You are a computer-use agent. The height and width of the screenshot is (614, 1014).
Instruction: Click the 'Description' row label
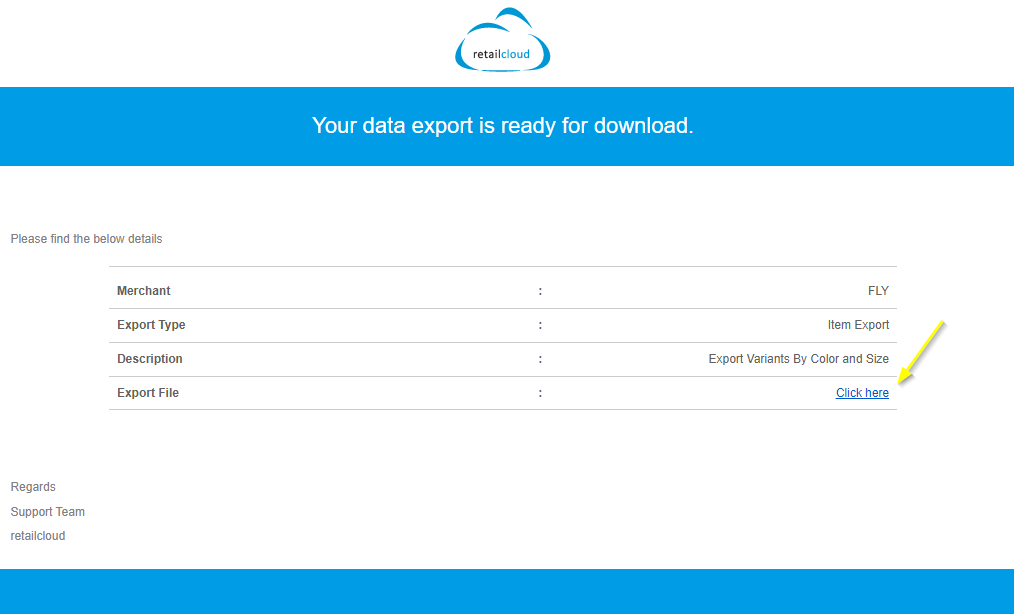(x=149, y=359)
